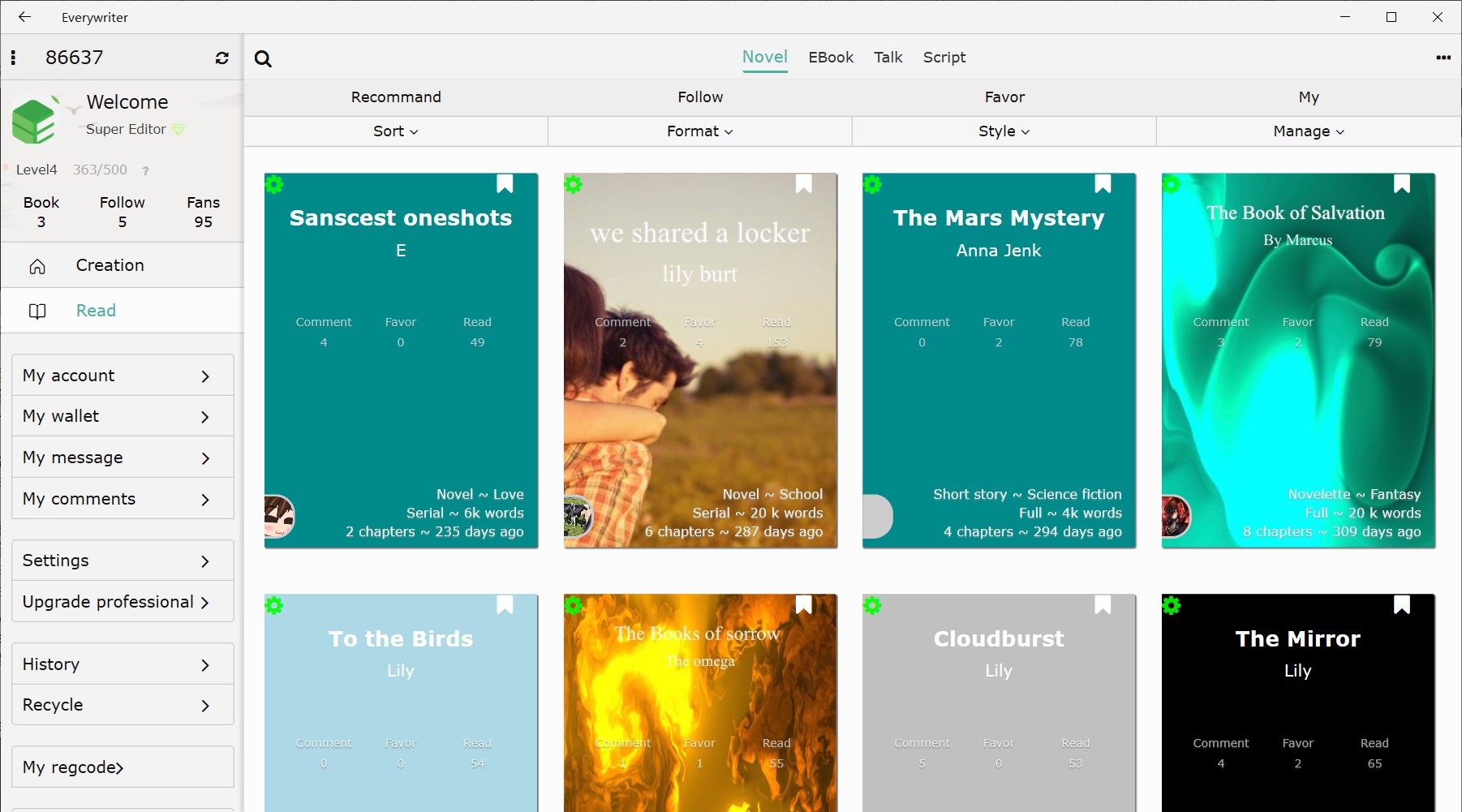Viewport: 1462px width, 812px height.
Task: Select the Follow filter tab
Action: coord(700,97)
